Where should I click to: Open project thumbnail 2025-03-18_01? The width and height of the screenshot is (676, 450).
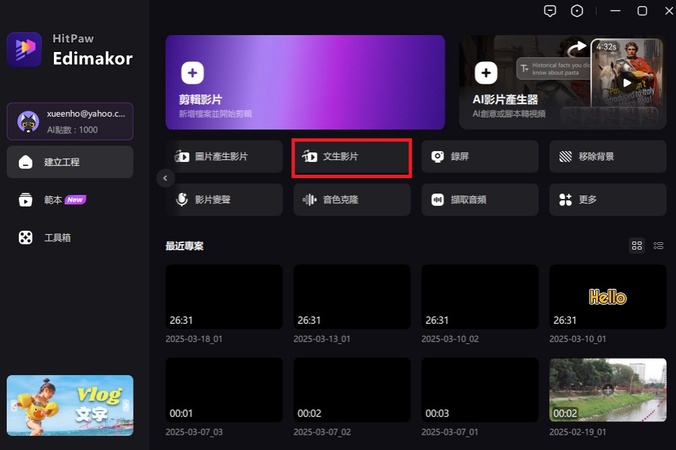[x=224, y=297]
